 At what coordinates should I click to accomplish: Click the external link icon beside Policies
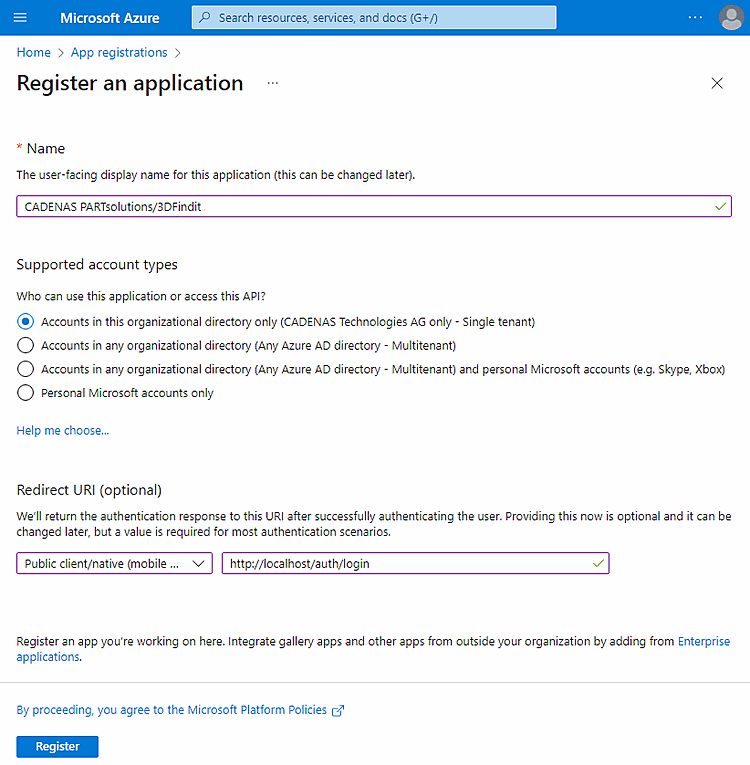(x=338, y=710)
